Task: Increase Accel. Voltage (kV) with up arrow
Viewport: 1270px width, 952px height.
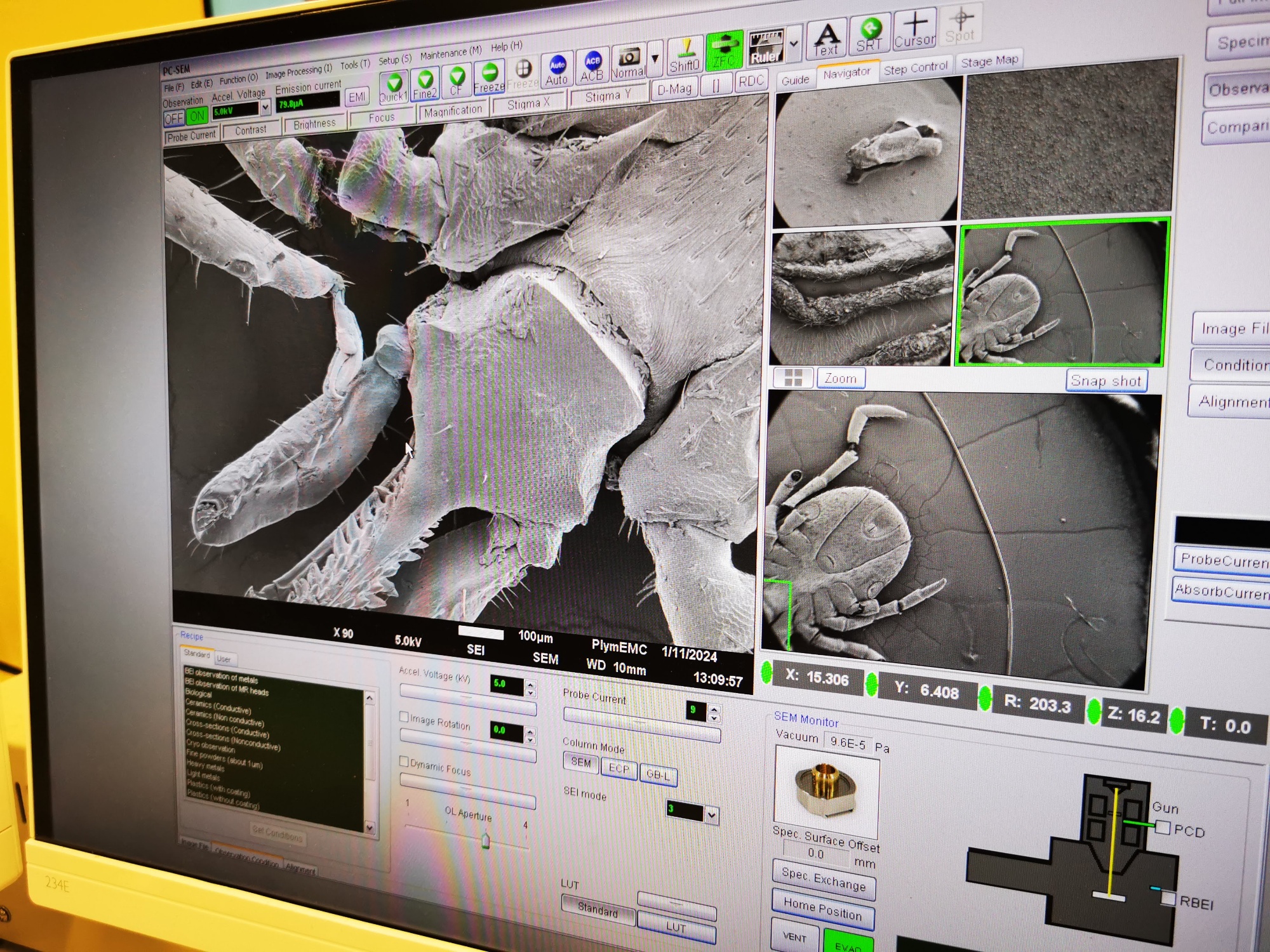Action: pyautogui.click(x=531, y=684)
